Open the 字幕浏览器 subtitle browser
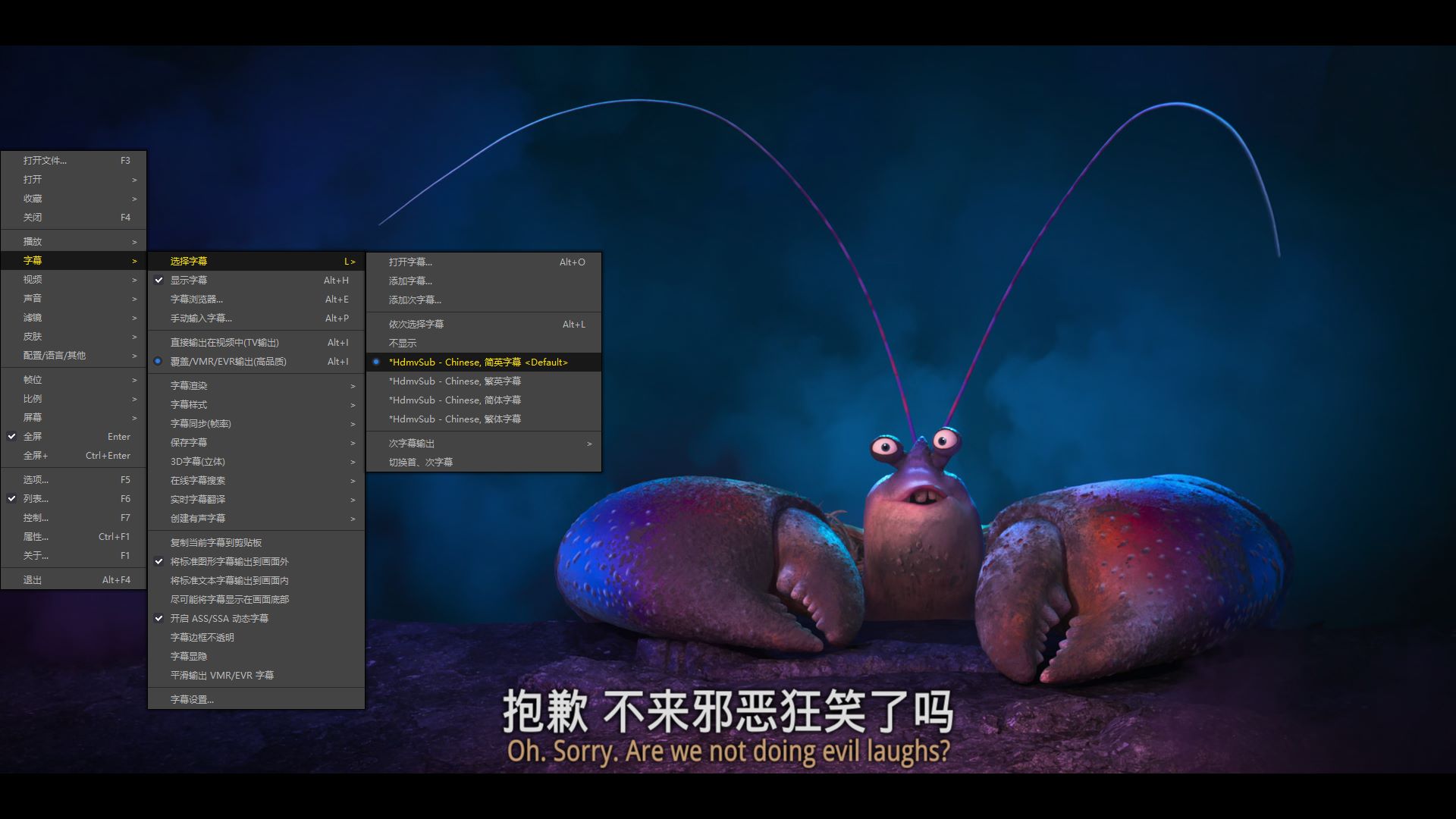 [x=197, y=299]
